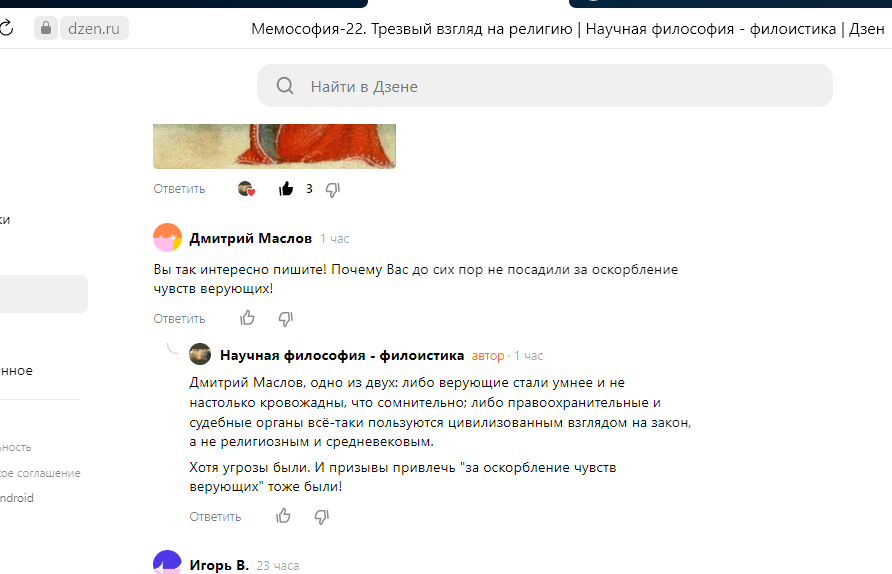Reply to the author's answer

click(215, 517)
